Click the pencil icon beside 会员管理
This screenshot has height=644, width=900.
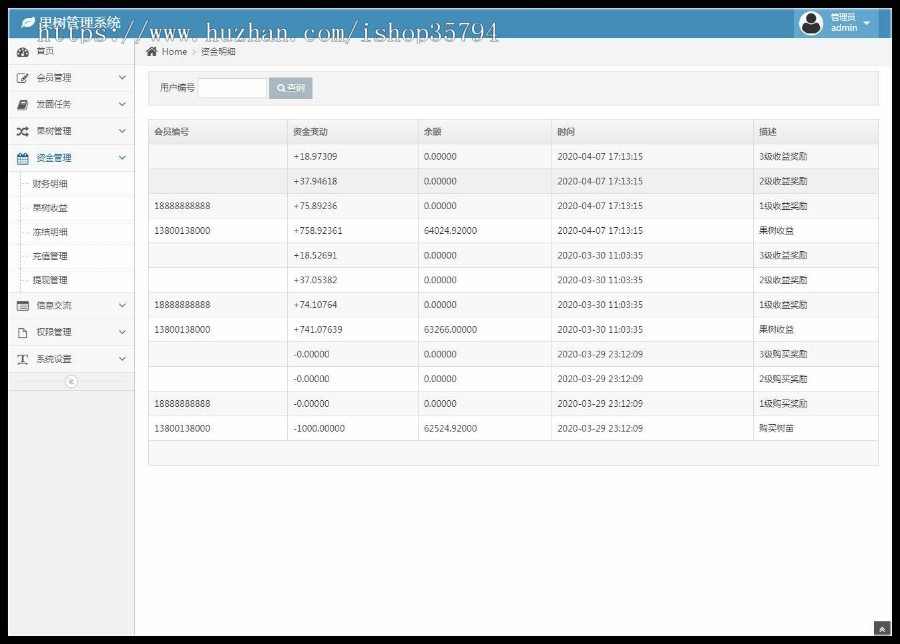[x=24, y=78]
